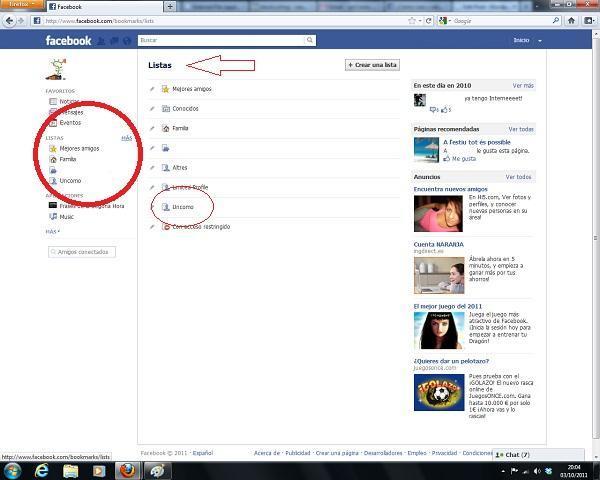Click the Noticias feed icon in sidebar
Image resolution: width=600 pixels, height=480 pixels.
click(53, 101)
